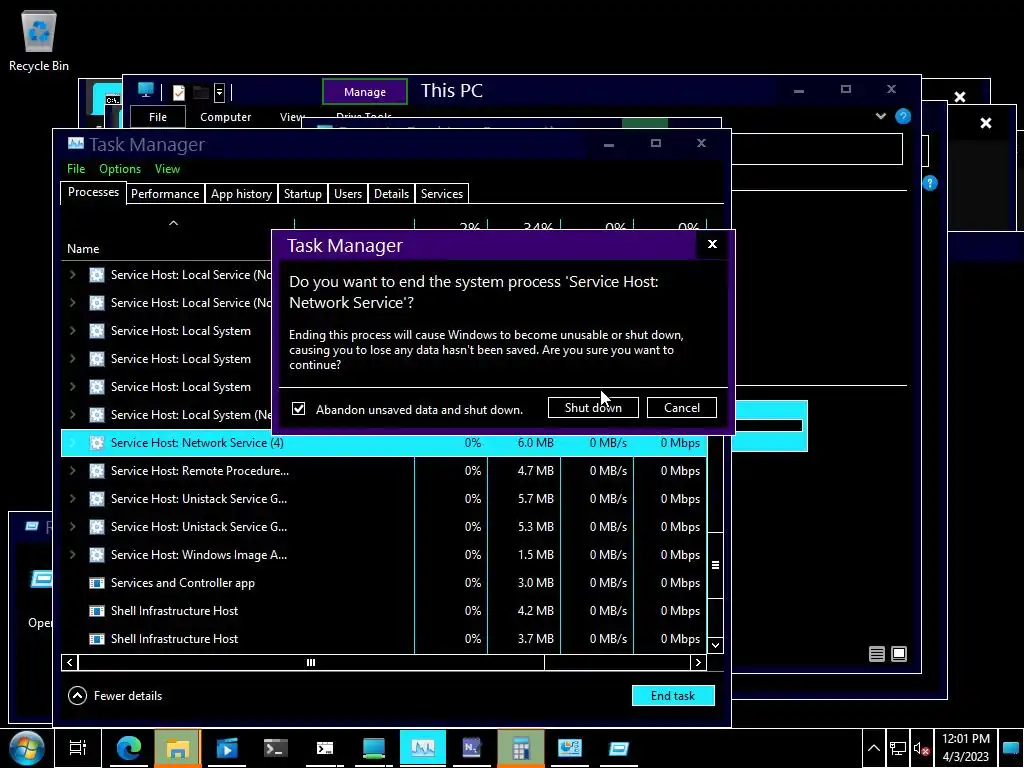Open the action center notification icon

click(1010, 748)
